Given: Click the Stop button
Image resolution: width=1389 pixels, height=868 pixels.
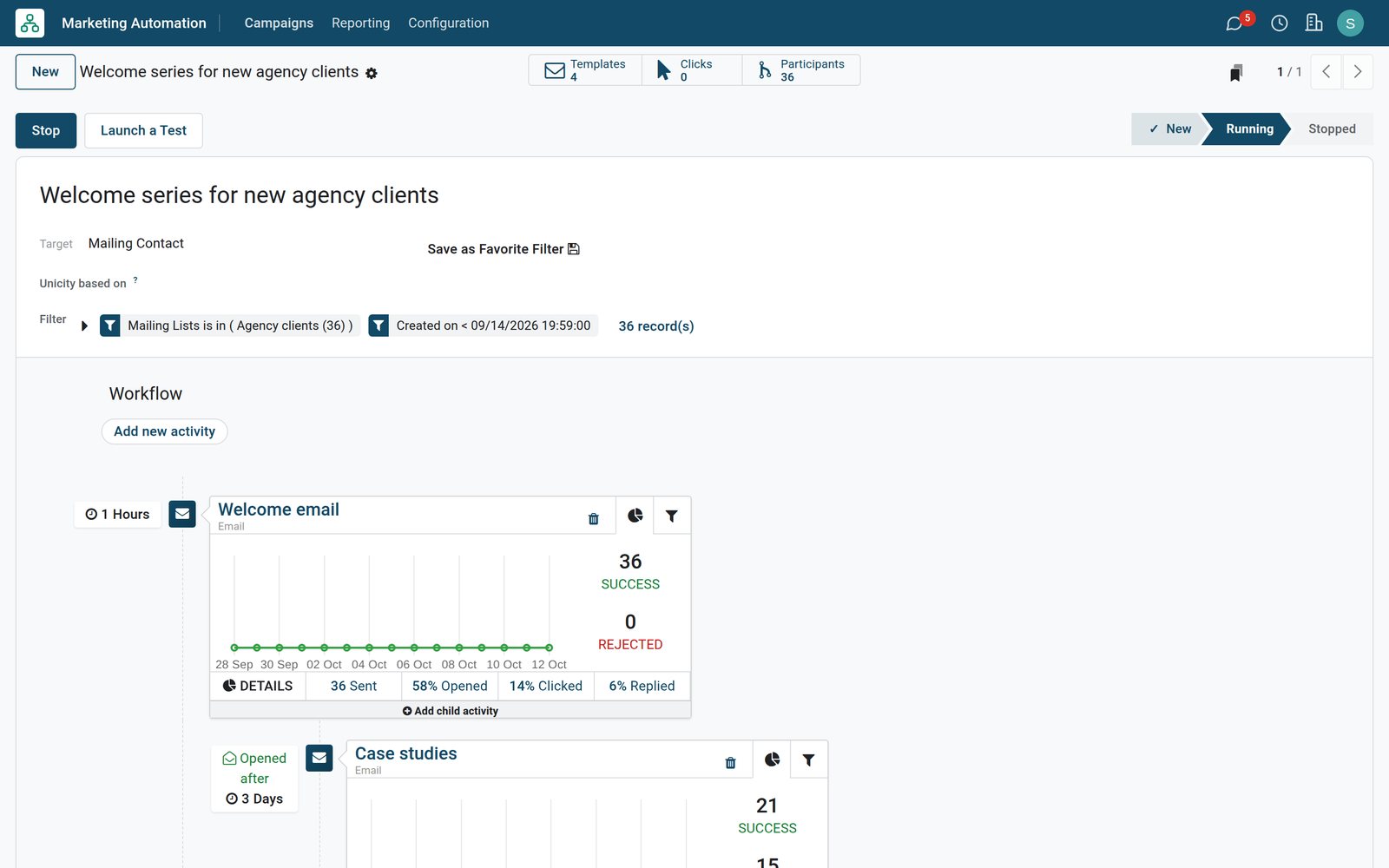Looking at the screenshot, I should pyautogui.click(x=46, y=131).
